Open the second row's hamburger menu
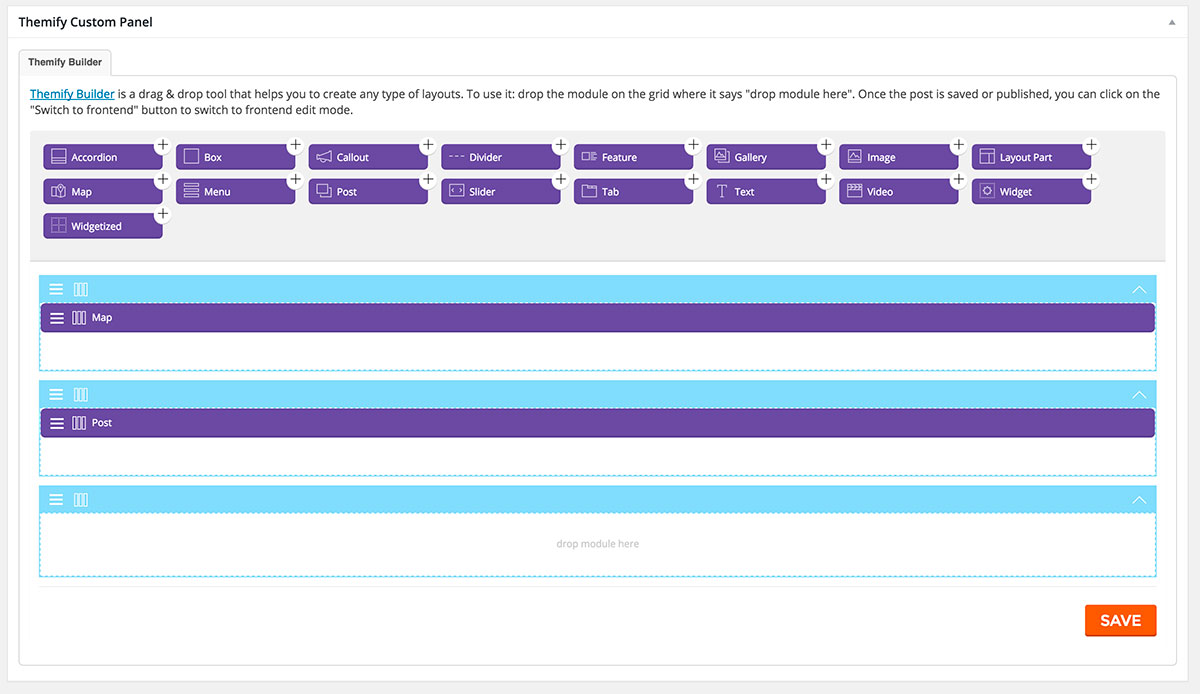 coord(56,394)
